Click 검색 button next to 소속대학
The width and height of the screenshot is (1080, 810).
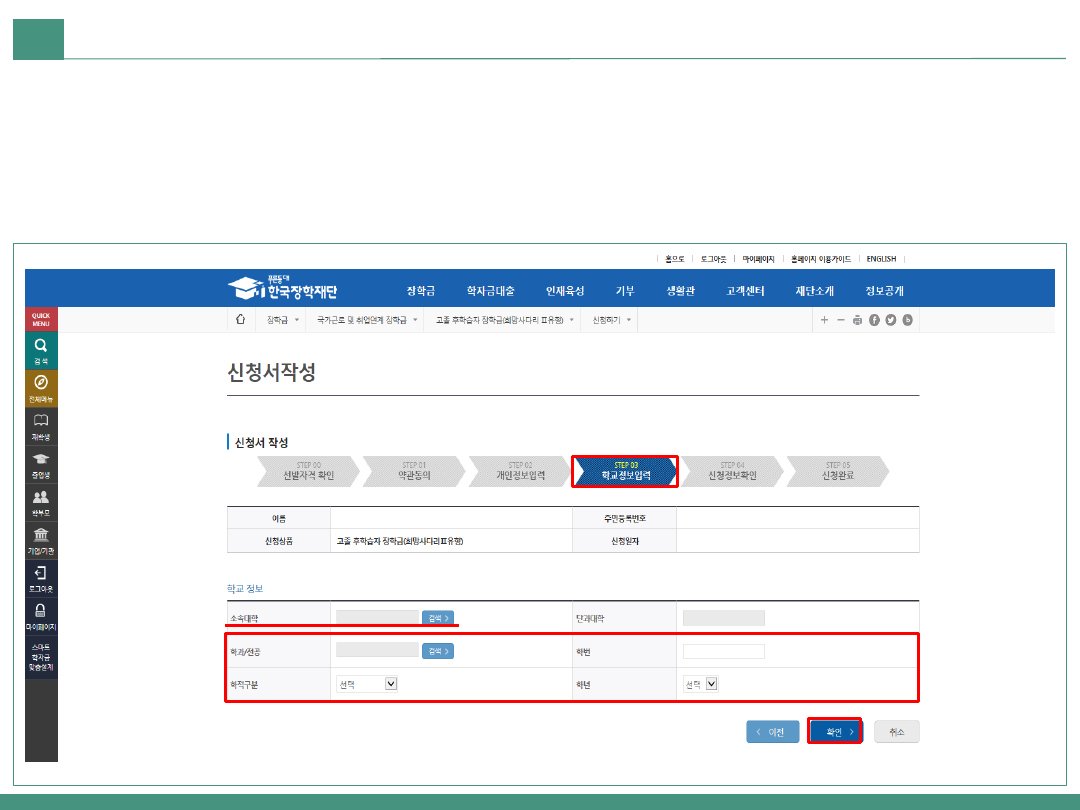click(437, 618)
